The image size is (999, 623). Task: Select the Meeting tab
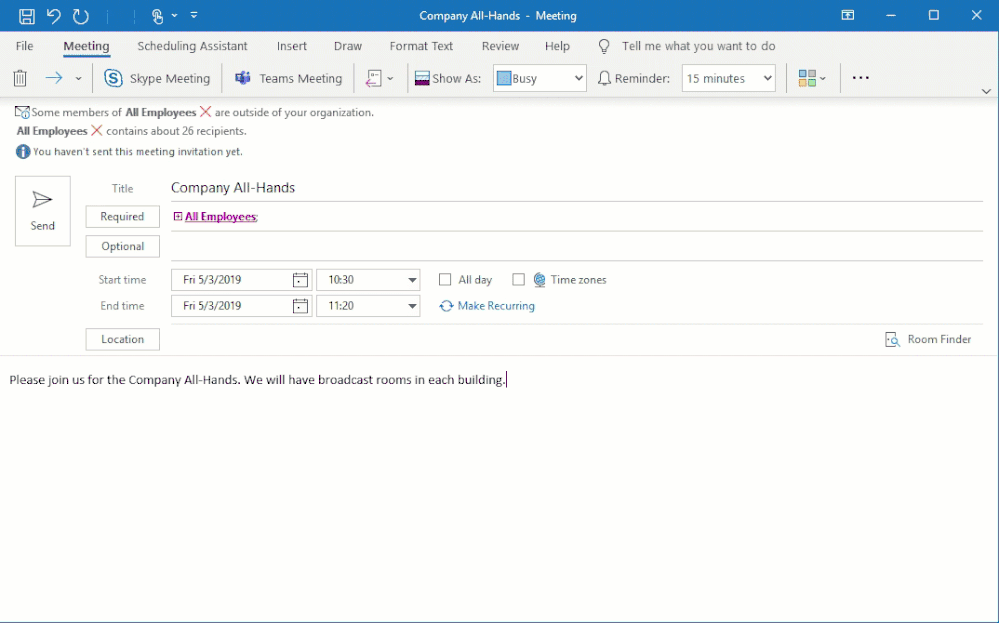(86, 46)
